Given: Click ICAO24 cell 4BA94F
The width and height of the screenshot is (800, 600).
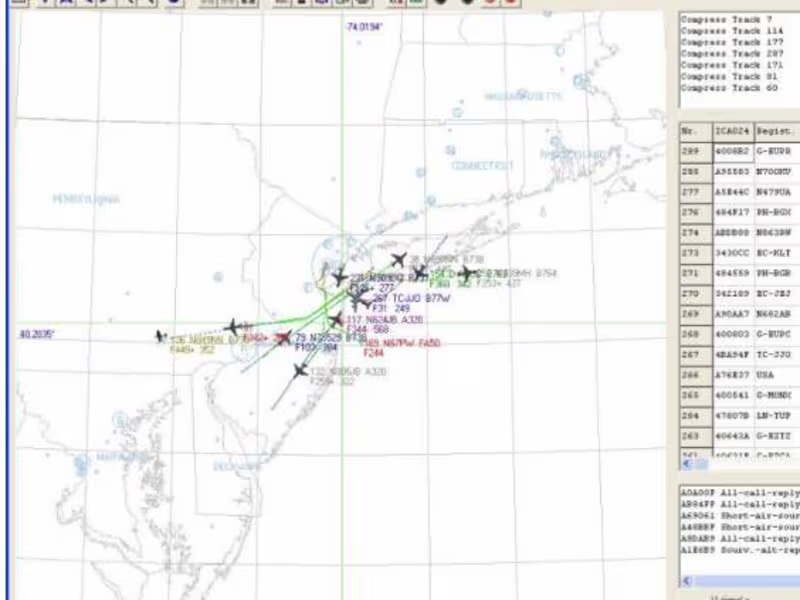Looking at the screenshot, I should point(733,355).
